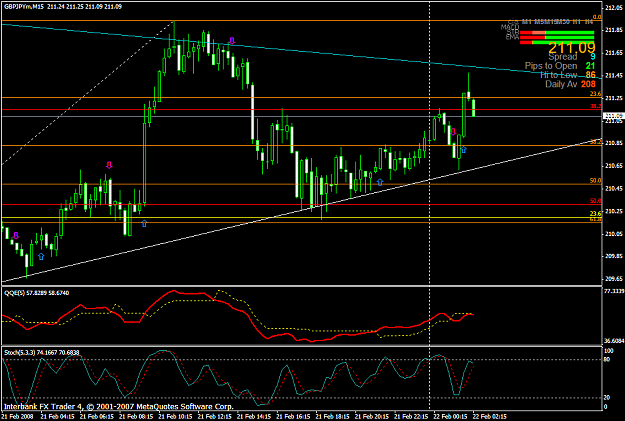Click the 21 Feb 18:15 time label
This screenshot has height=421, width=625.
click(x=333, y=417)
